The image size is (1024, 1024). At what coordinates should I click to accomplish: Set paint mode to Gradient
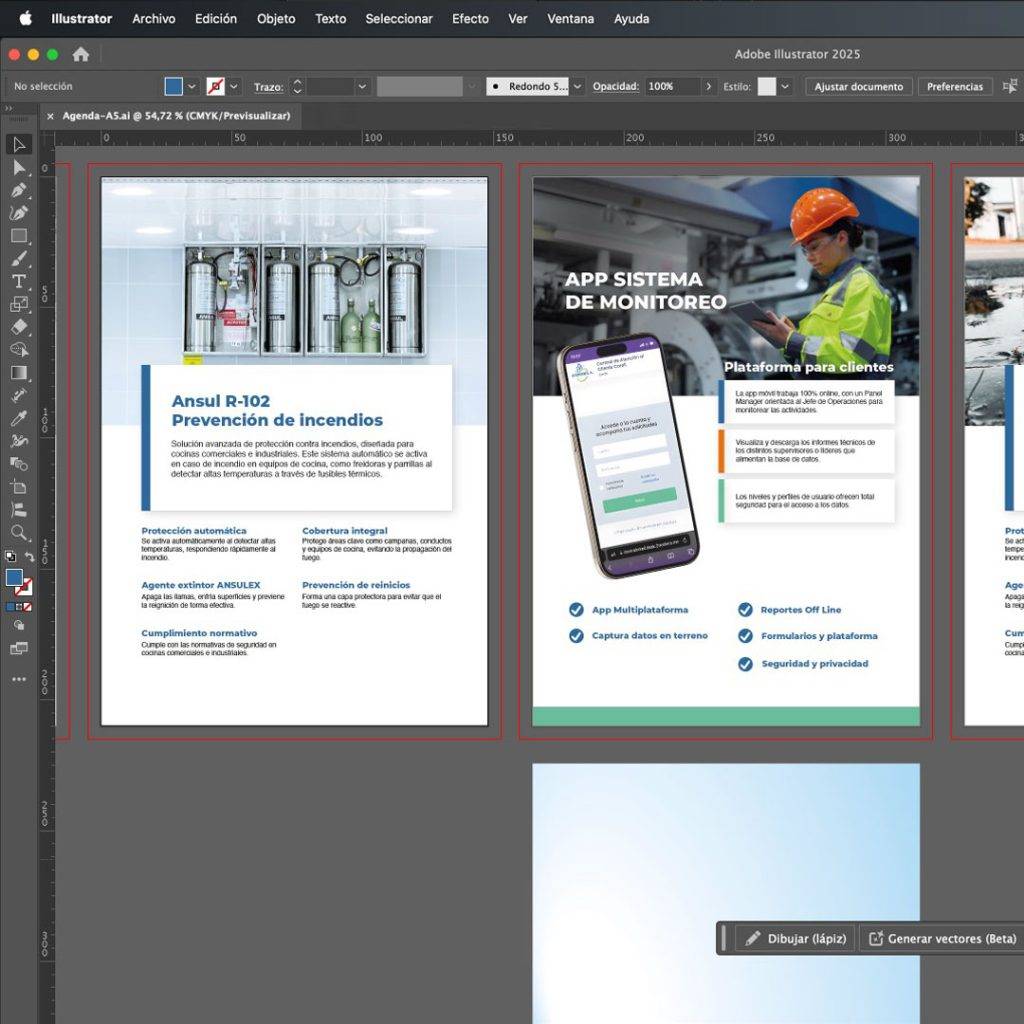click(19, 607)
